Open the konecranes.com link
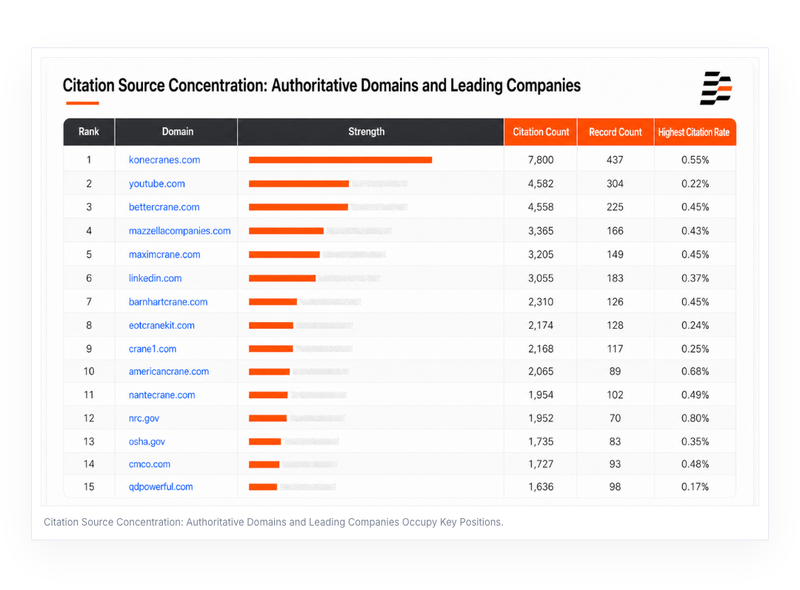Image resolution: width=800 pixels, height=590 pixels. tap(164, 160)
